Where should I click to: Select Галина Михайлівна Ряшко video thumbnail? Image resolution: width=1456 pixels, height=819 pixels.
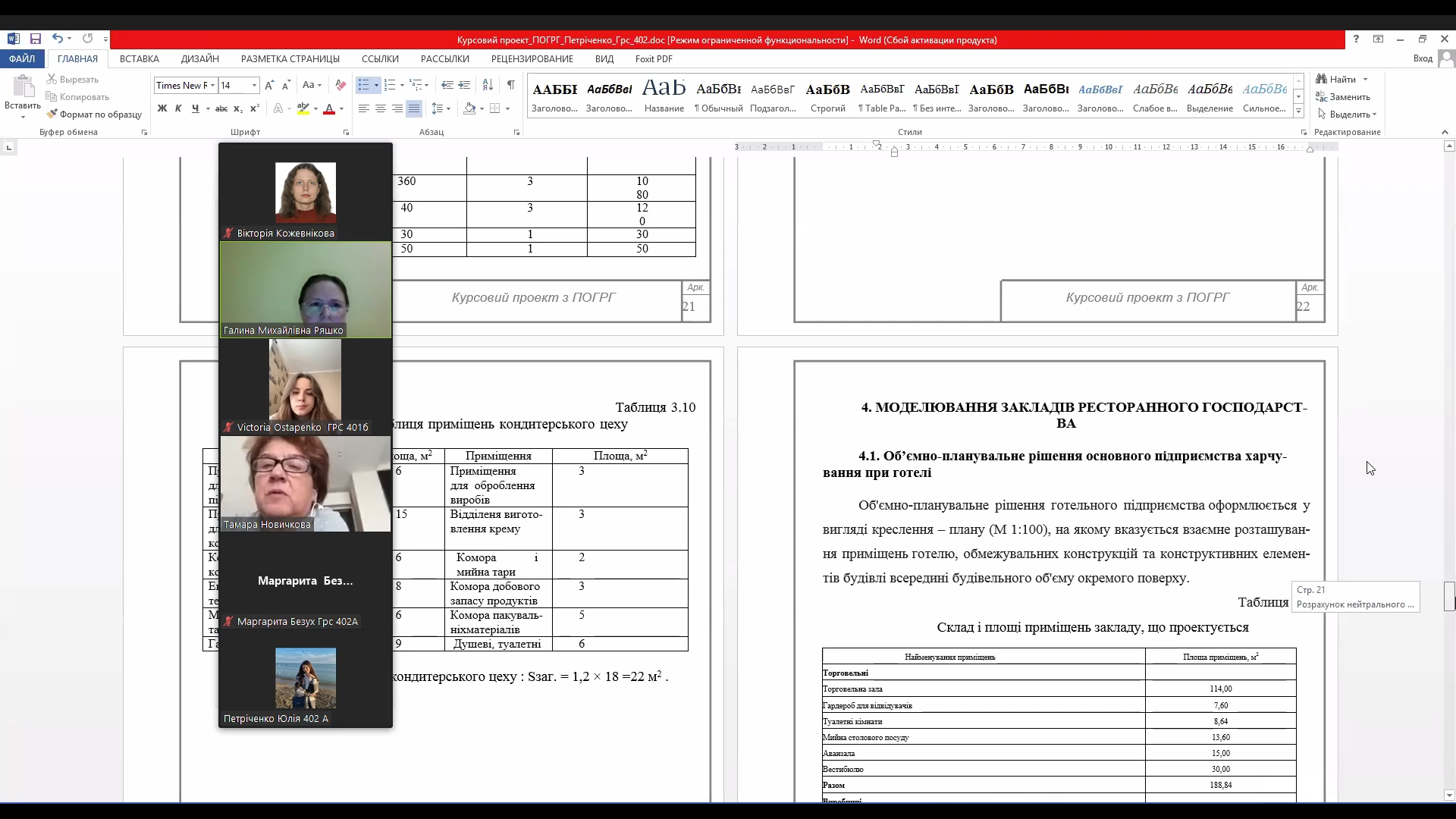(306, 290)
